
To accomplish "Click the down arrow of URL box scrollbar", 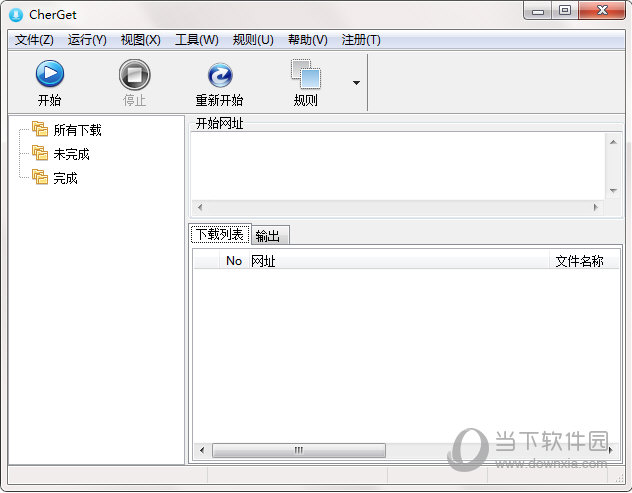I will (613, 190).
